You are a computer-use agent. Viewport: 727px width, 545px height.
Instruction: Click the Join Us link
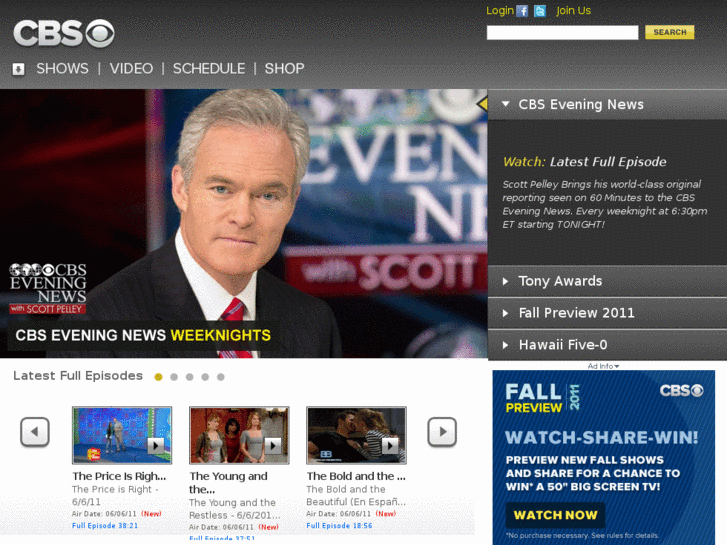point(574,11)
